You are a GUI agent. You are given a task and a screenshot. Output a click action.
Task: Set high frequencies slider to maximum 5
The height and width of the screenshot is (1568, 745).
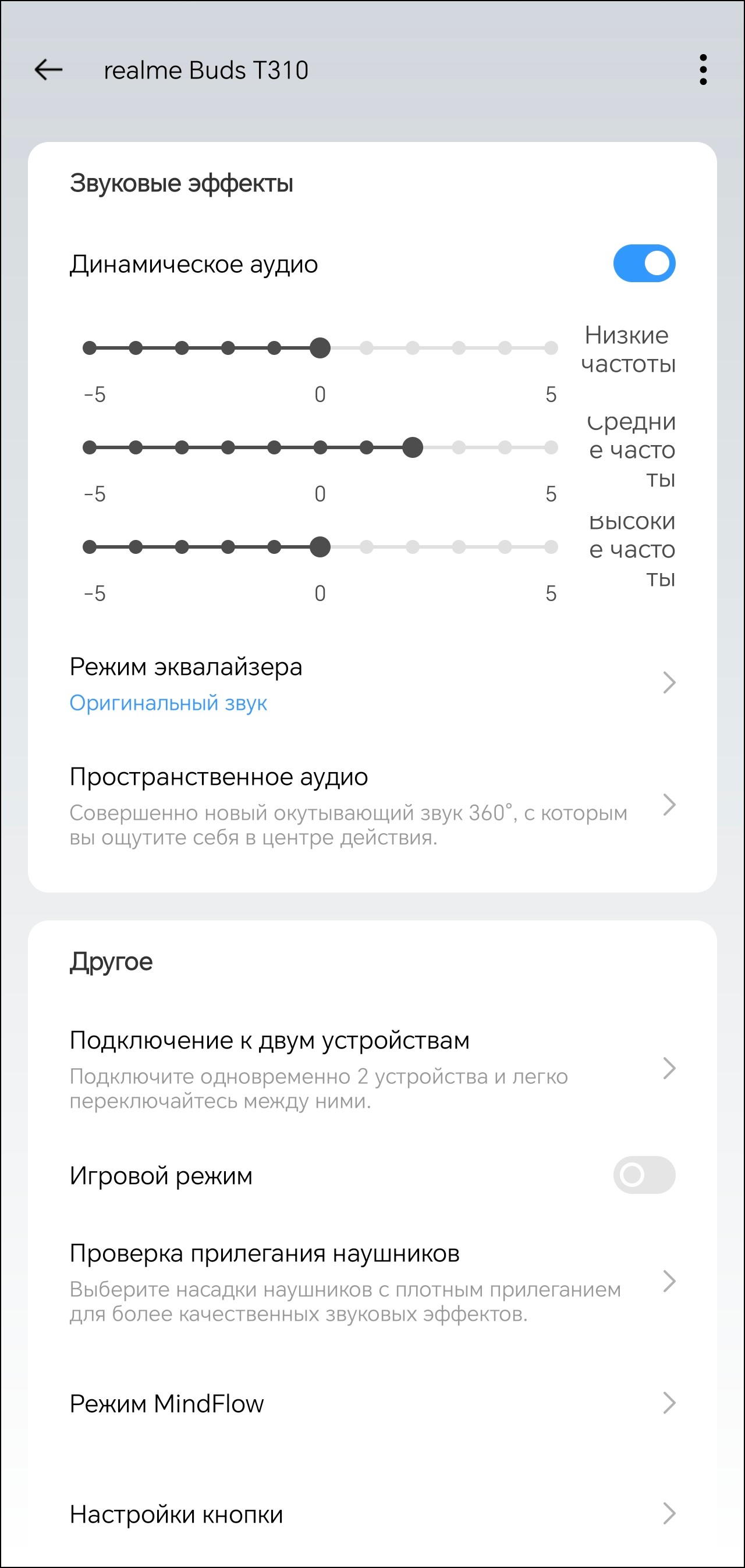click(551, 547)
